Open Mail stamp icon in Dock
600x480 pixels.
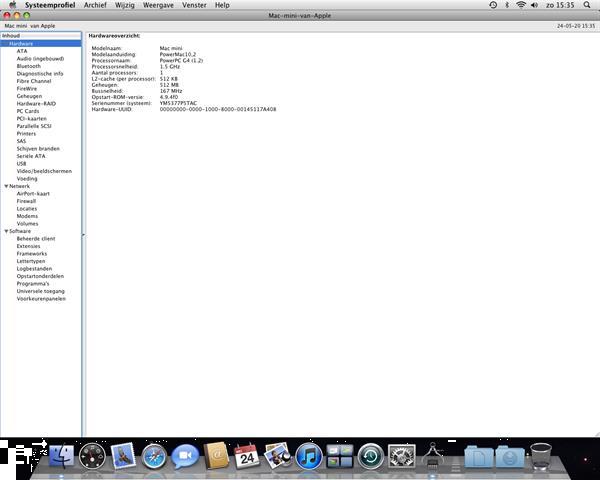click(x=123, y=456)
